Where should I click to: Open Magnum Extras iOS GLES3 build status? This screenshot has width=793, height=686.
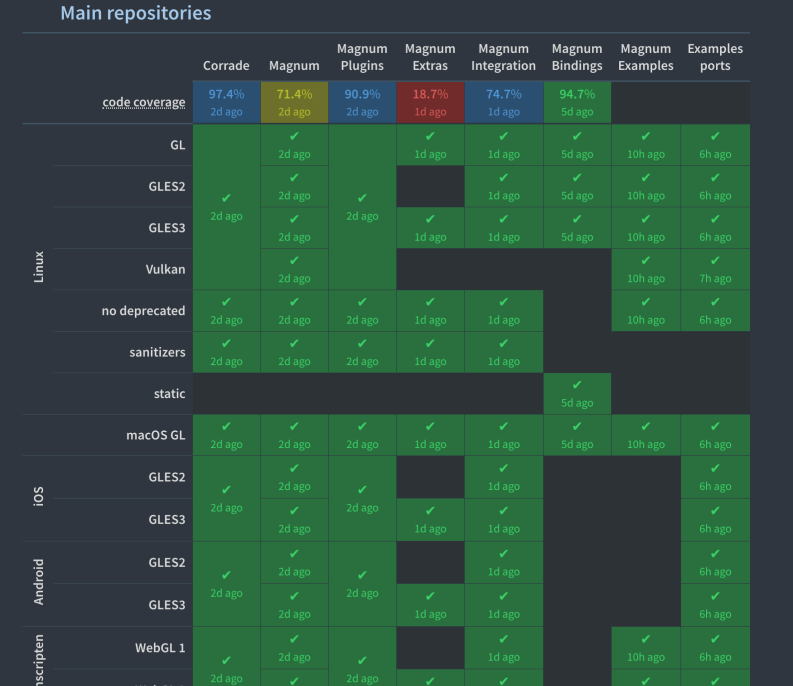pos(430,520)
